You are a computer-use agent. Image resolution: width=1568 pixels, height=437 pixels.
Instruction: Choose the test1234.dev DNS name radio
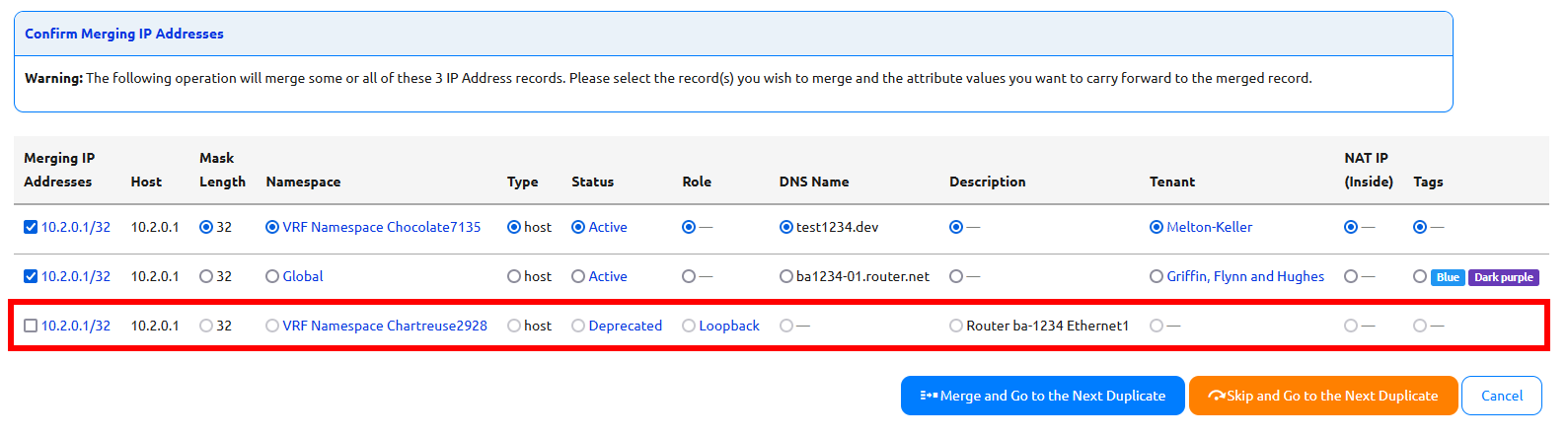click(786, 227)
